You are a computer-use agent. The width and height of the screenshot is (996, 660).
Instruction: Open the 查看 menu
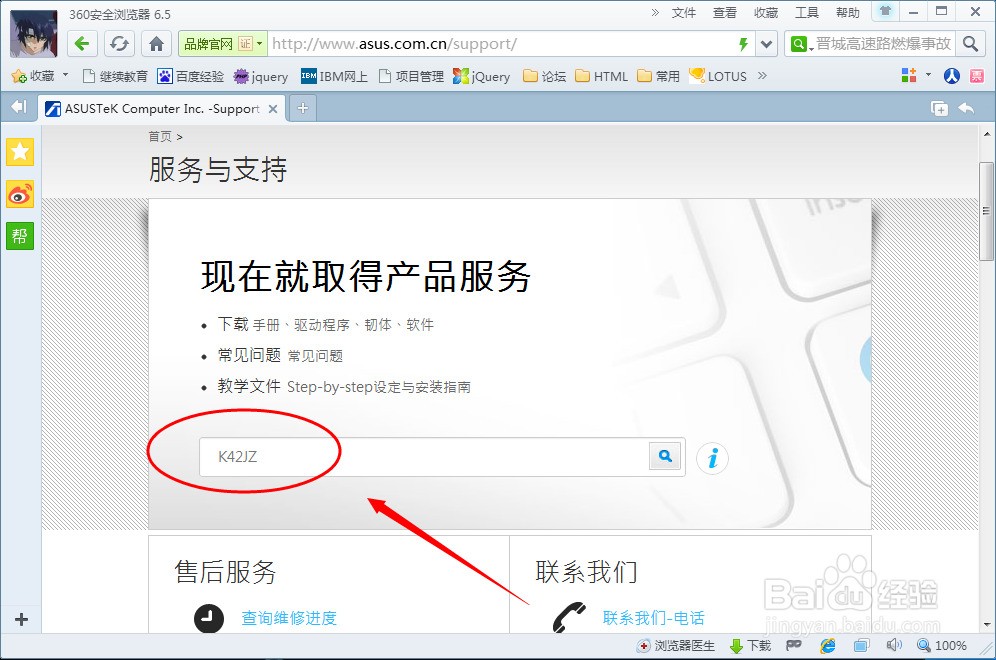click(x=724, y=13)
